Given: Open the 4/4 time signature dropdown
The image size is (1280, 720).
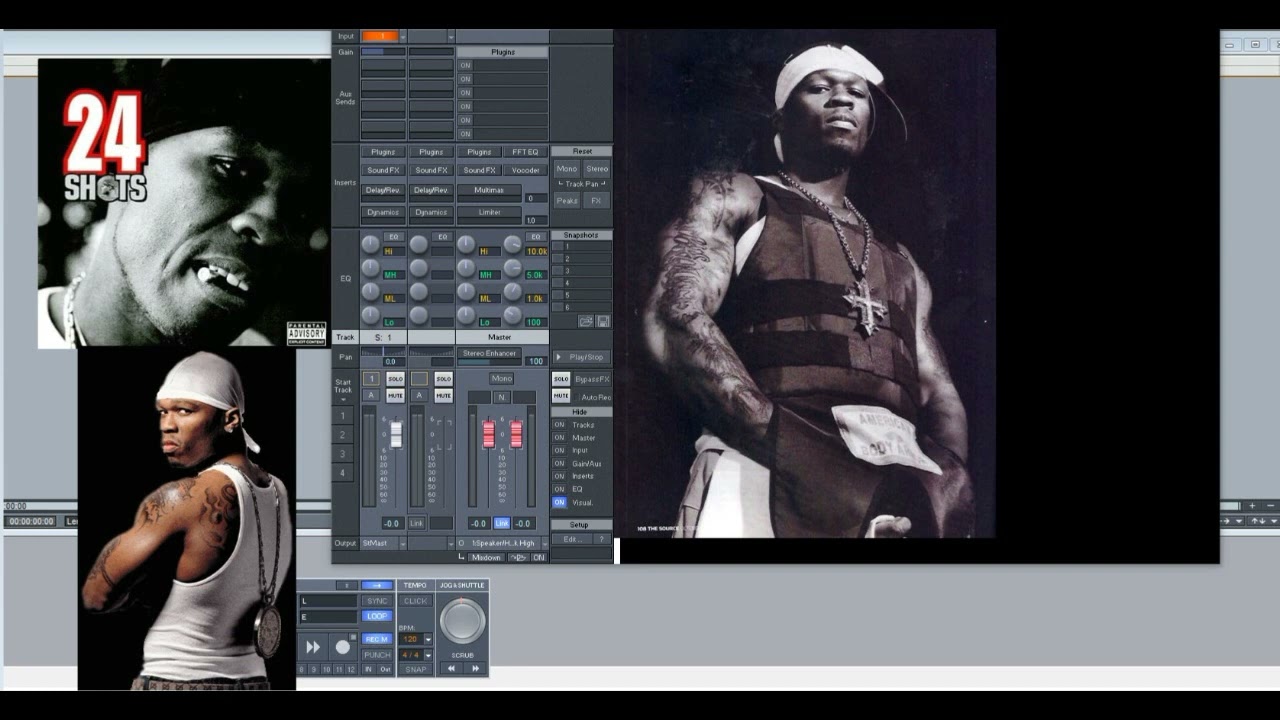Looking at the screenshot, I should [x=428, y=655].
